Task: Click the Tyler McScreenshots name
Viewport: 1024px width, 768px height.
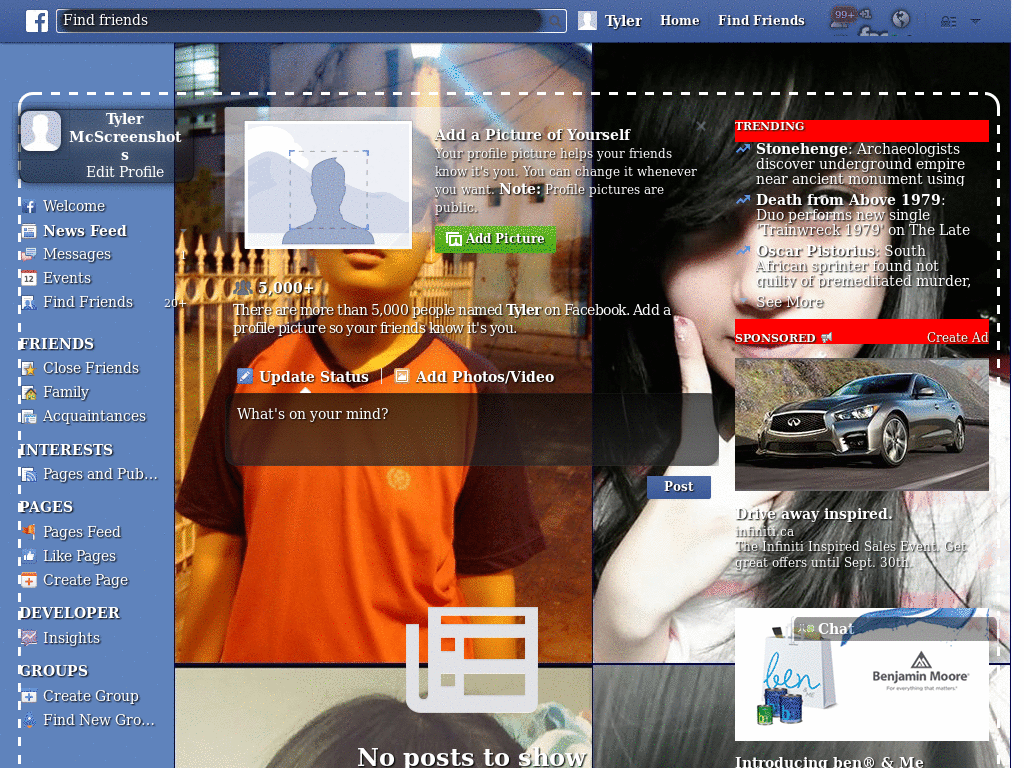Action: tap(125, 136)
